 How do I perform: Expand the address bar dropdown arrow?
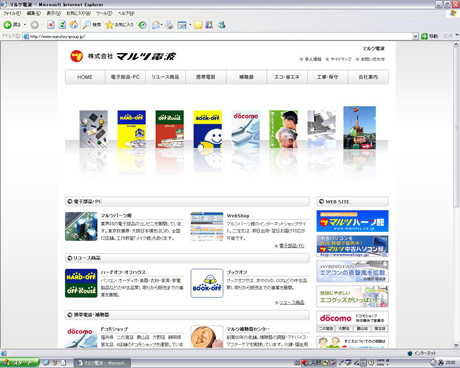pyautogui.click(x=415, y=36)
